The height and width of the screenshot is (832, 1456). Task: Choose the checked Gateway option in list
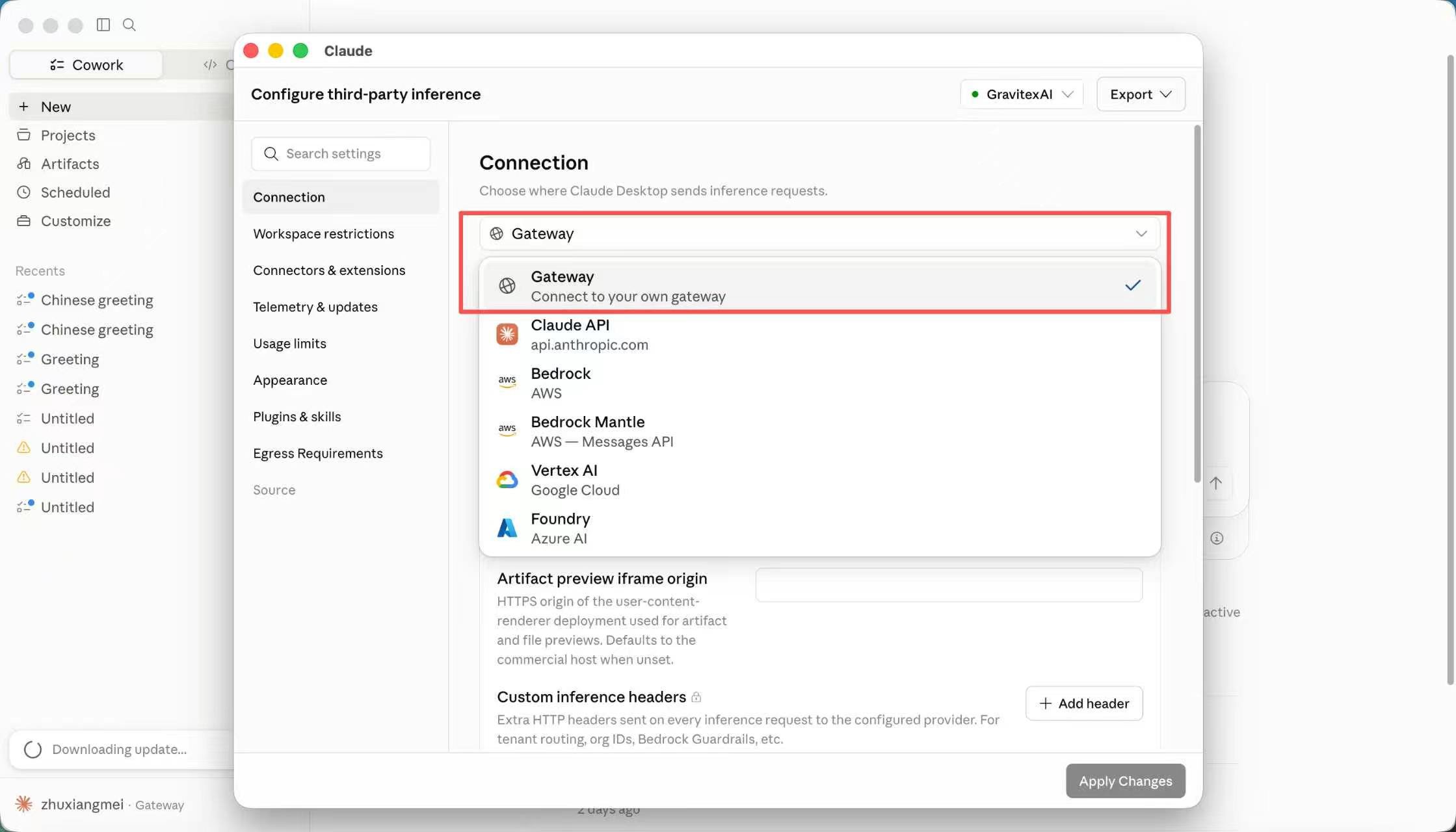[x=819, y=286]
